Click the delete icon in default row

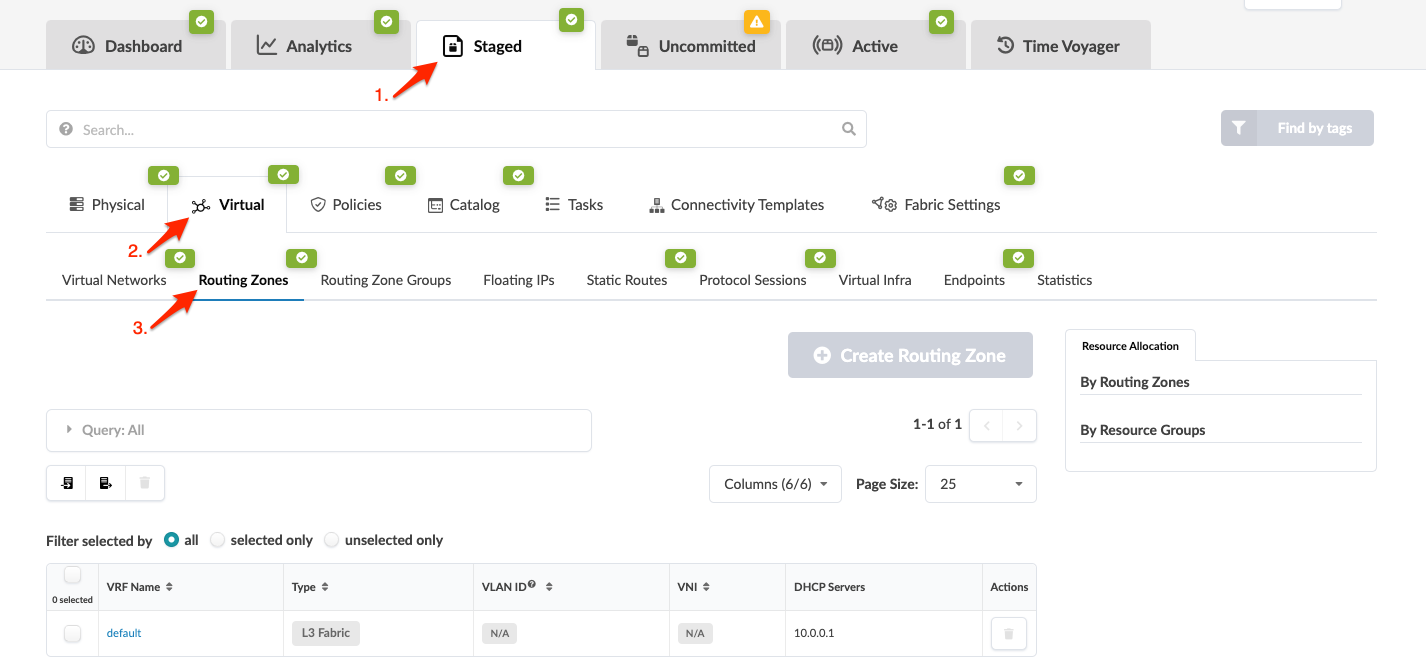tap(1008, 633)
